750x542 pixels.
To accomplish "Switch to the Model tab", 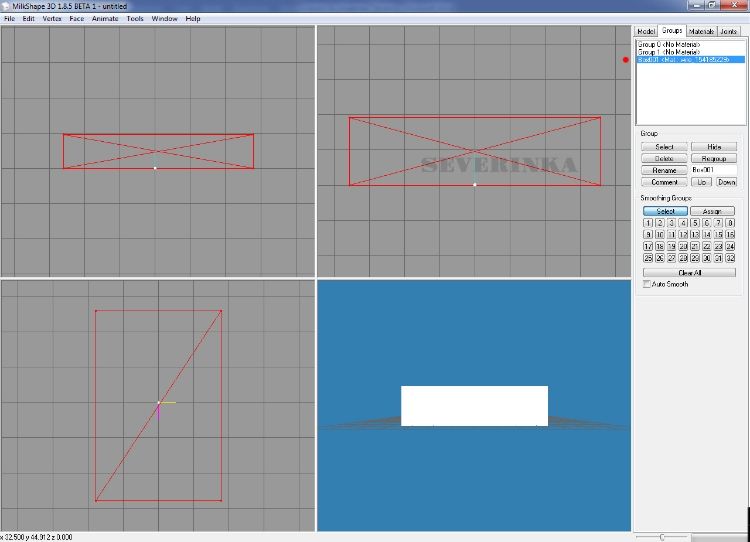I will (646, 31).
